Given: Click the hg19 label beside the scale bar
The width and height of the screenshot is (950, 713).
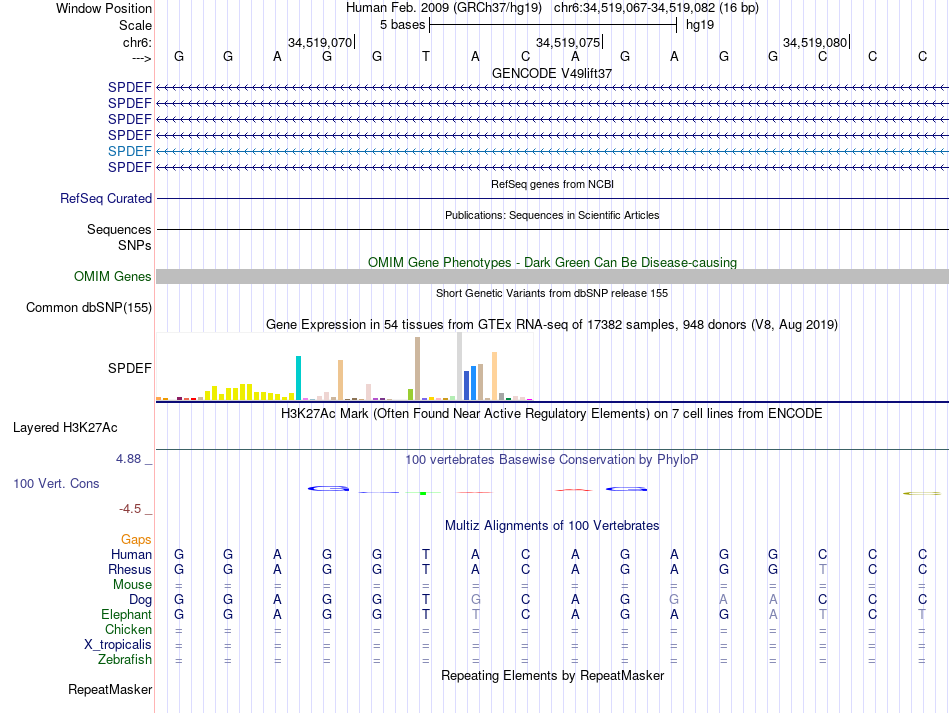Looking at the screenshot, I should [700, 25].
